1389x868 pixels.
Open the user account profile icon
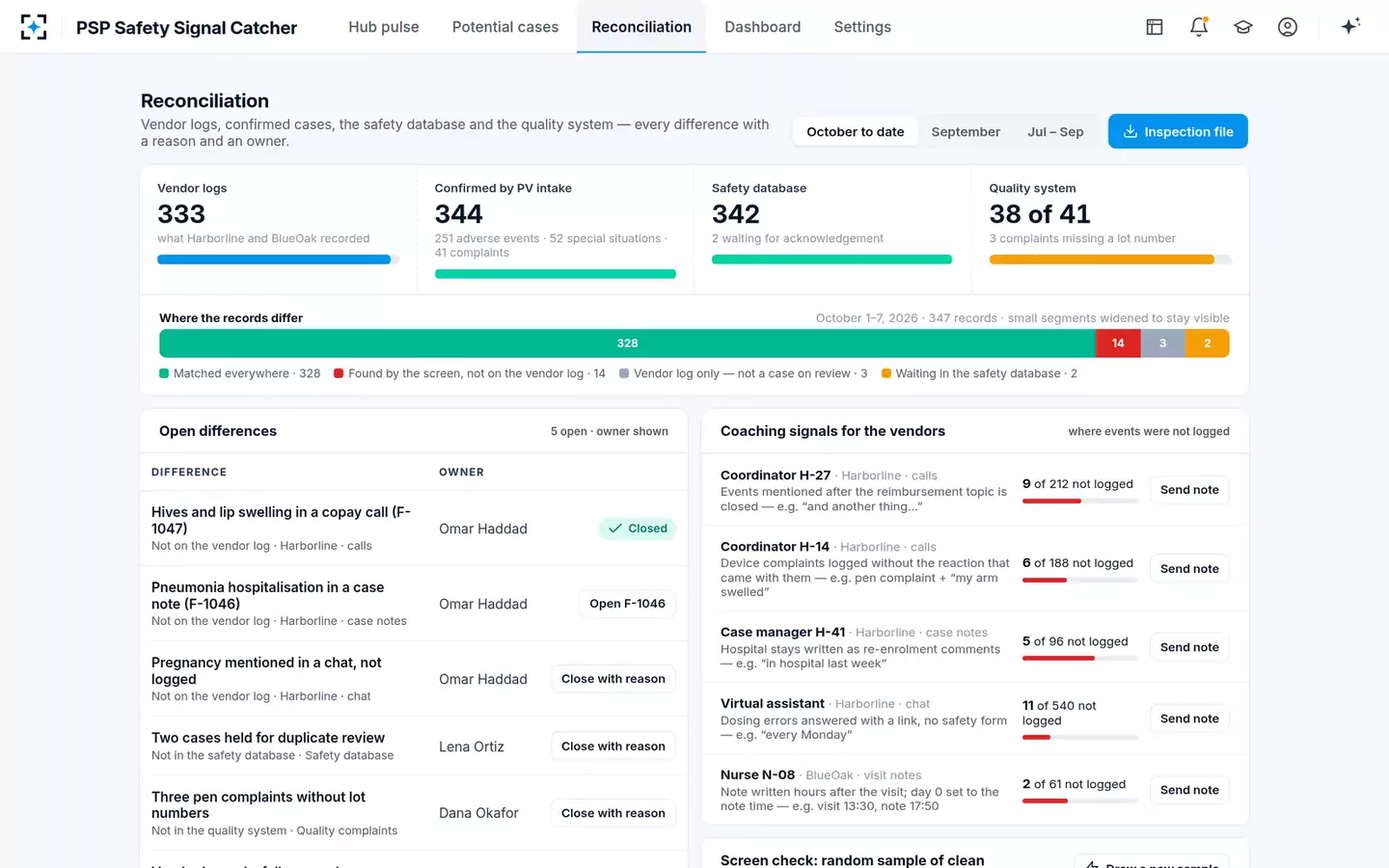(1288, 27)
